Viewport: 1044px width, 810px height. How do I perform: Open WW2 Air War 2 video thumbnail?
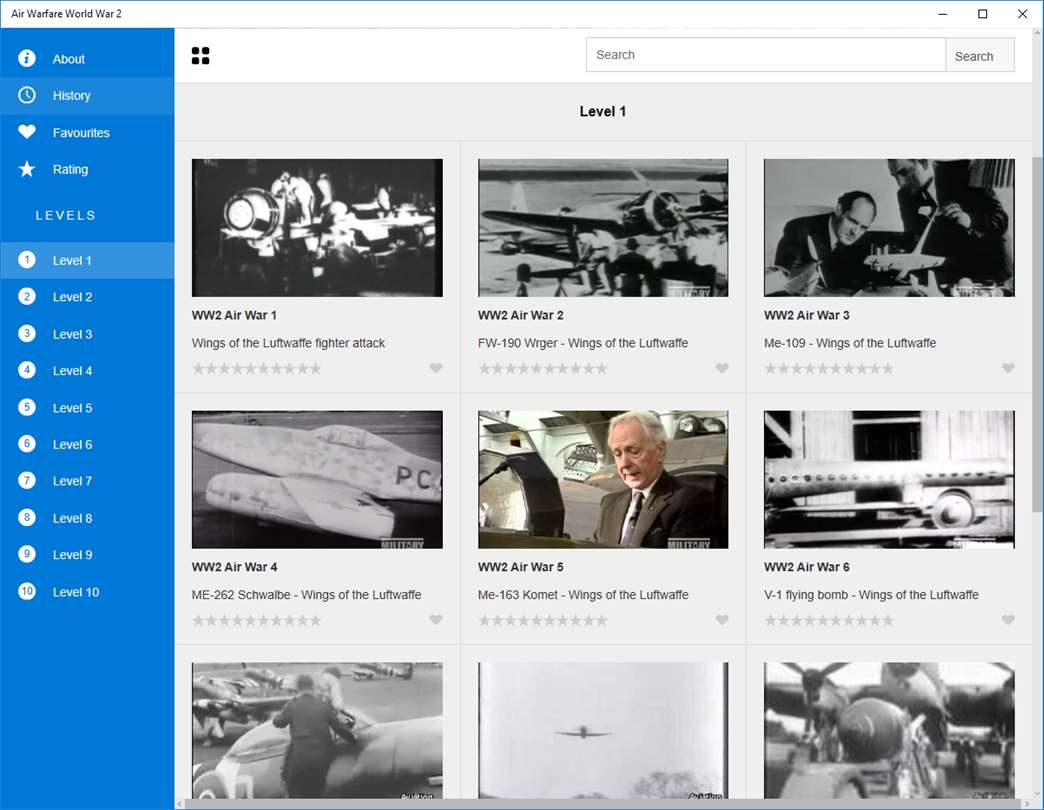tap(603, 228)
